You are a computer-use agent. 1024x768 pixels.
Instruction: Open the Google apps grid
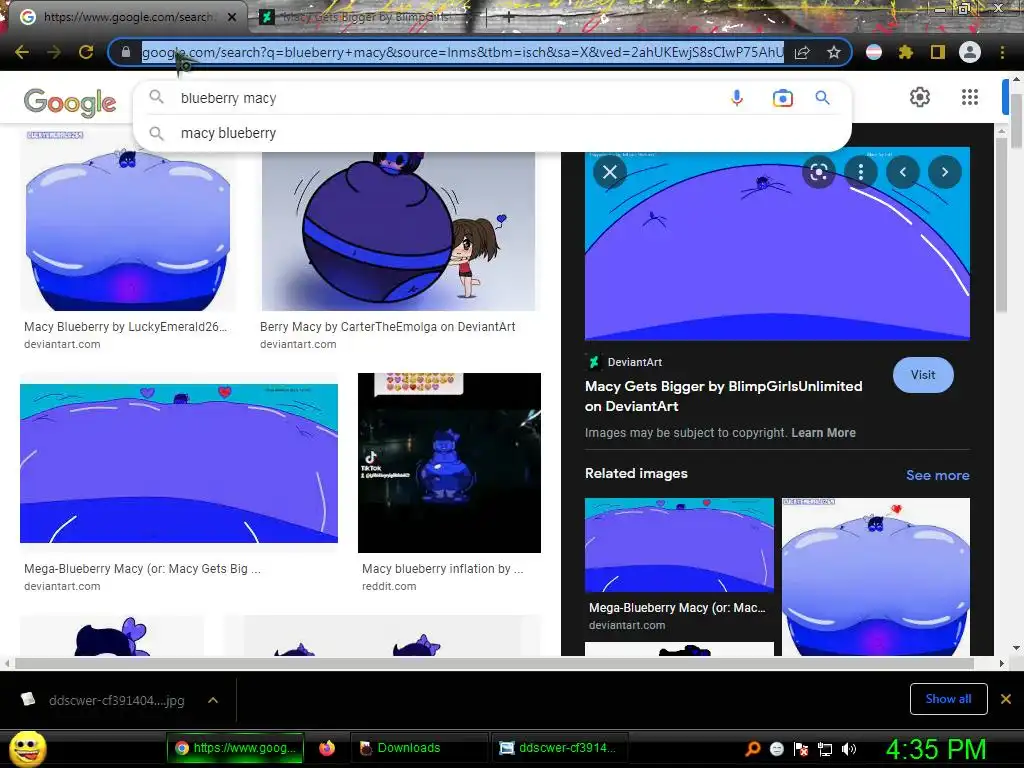(x=970, y=97)
